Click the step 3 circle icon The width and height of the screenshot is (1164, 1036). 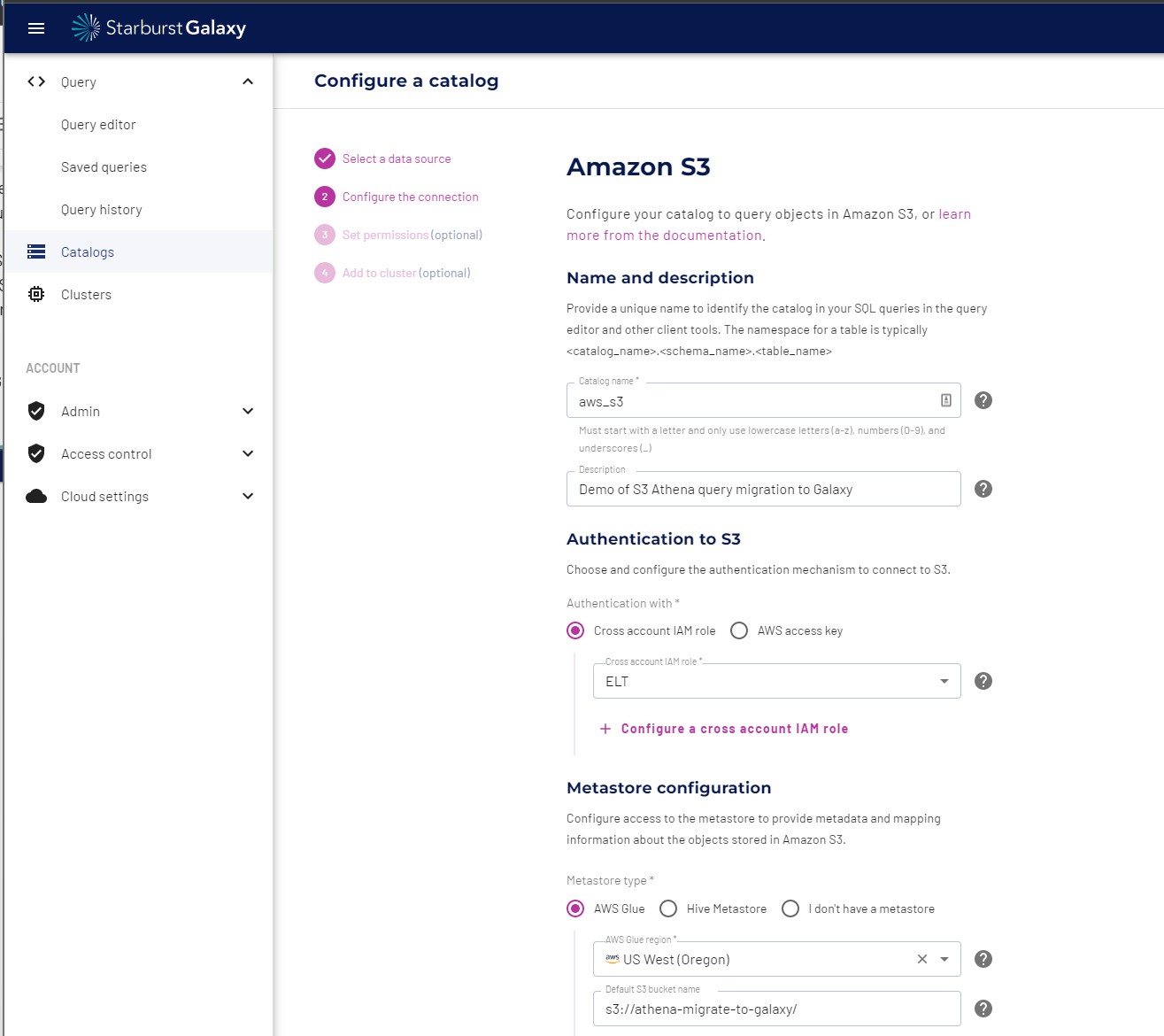tap(325, 235)
